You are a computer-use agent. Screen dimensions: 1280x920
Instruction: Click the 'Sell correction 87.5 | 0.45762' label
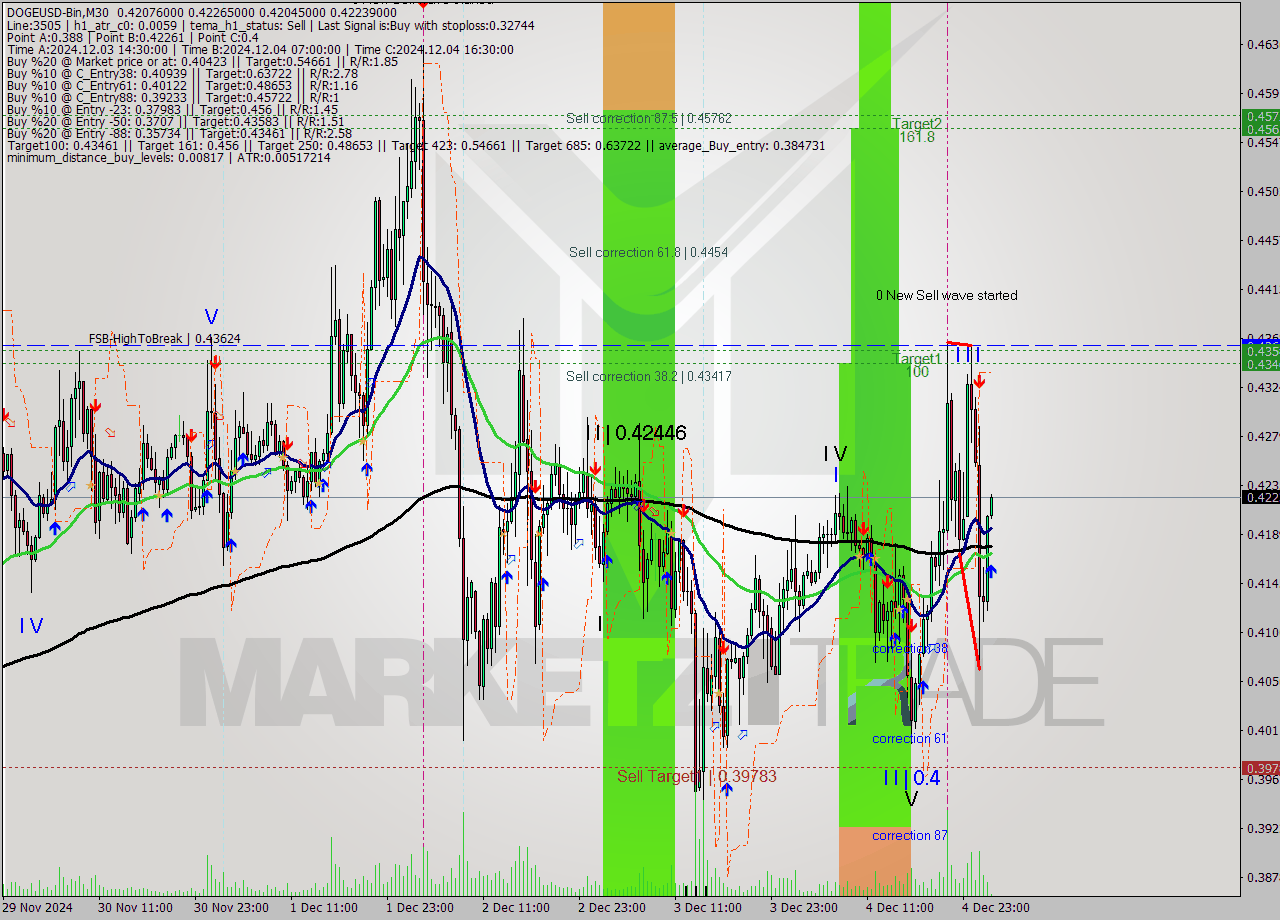(648, 118)
